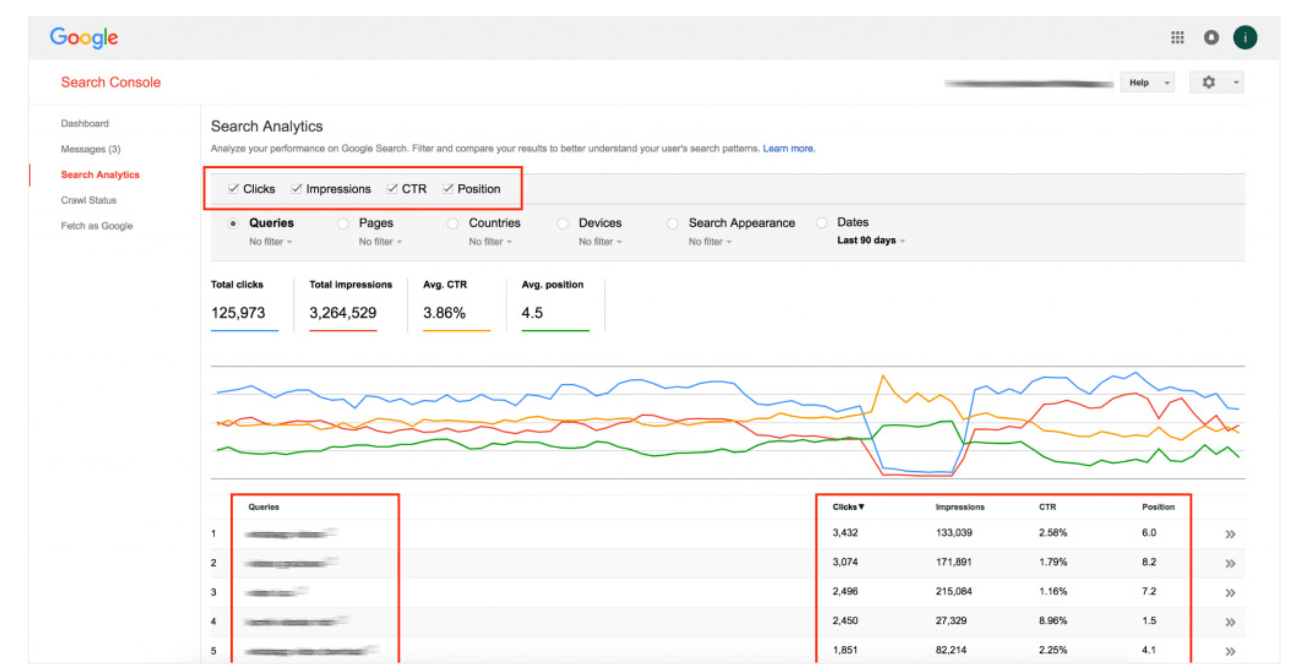The height and width of the screenshot is (670, 1304).
Task: Sort the table by Impressions column
Action: [x=960, y=507]
